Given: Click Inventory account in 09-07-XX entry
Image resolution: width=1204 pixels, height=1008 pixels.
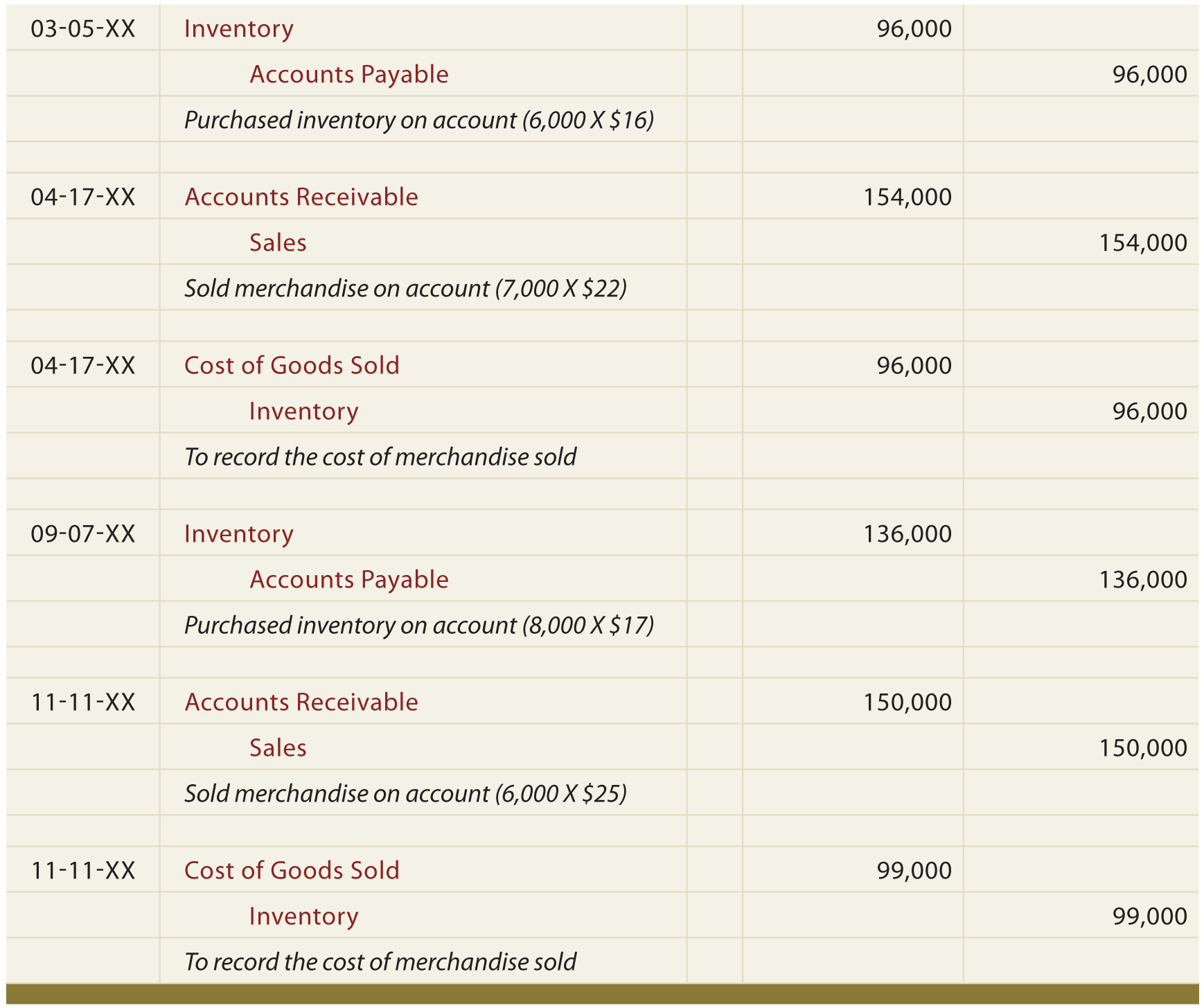Looking at the screenshot, I should pos(239,534).
